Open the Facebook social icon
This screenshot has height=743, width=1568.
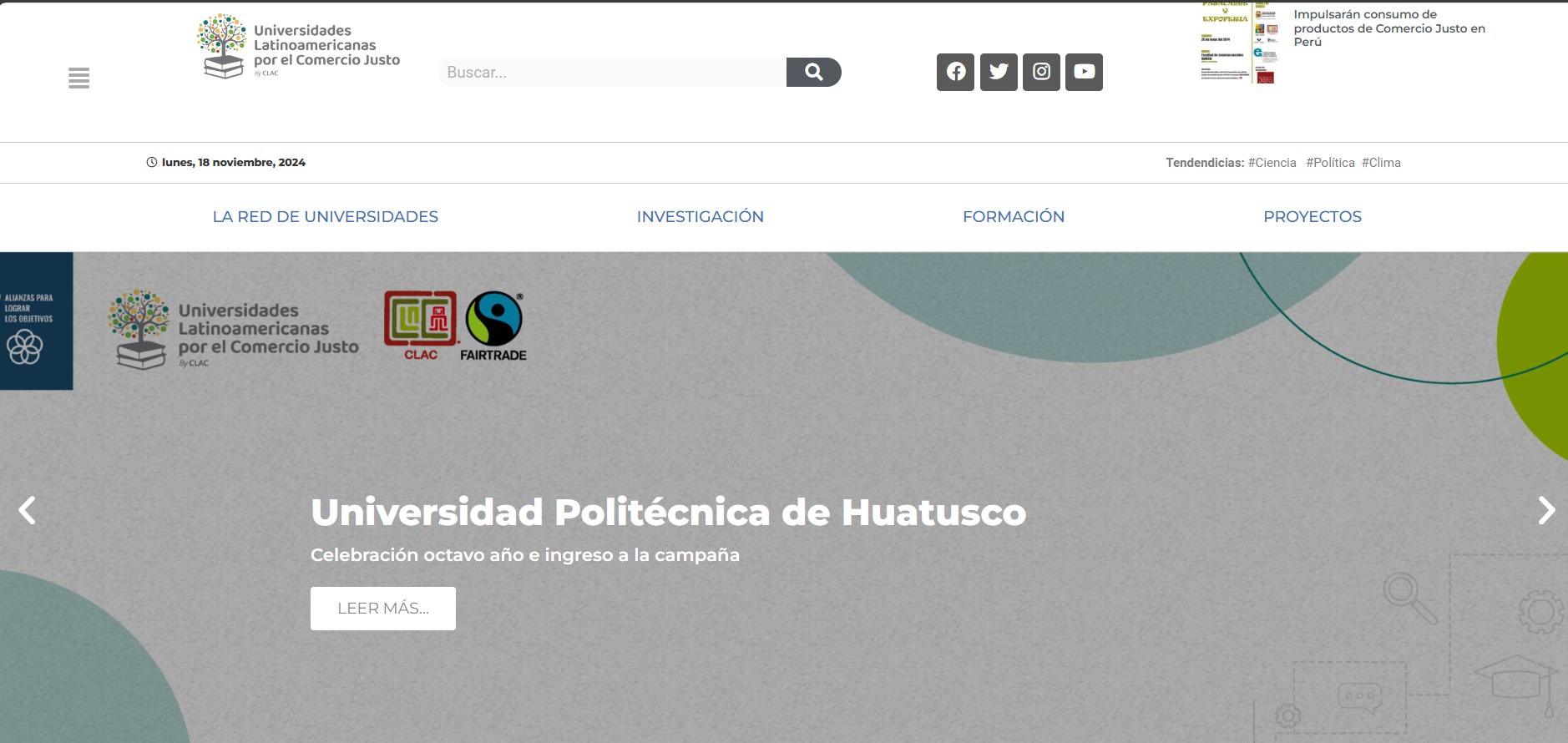(x=956, y=72)
